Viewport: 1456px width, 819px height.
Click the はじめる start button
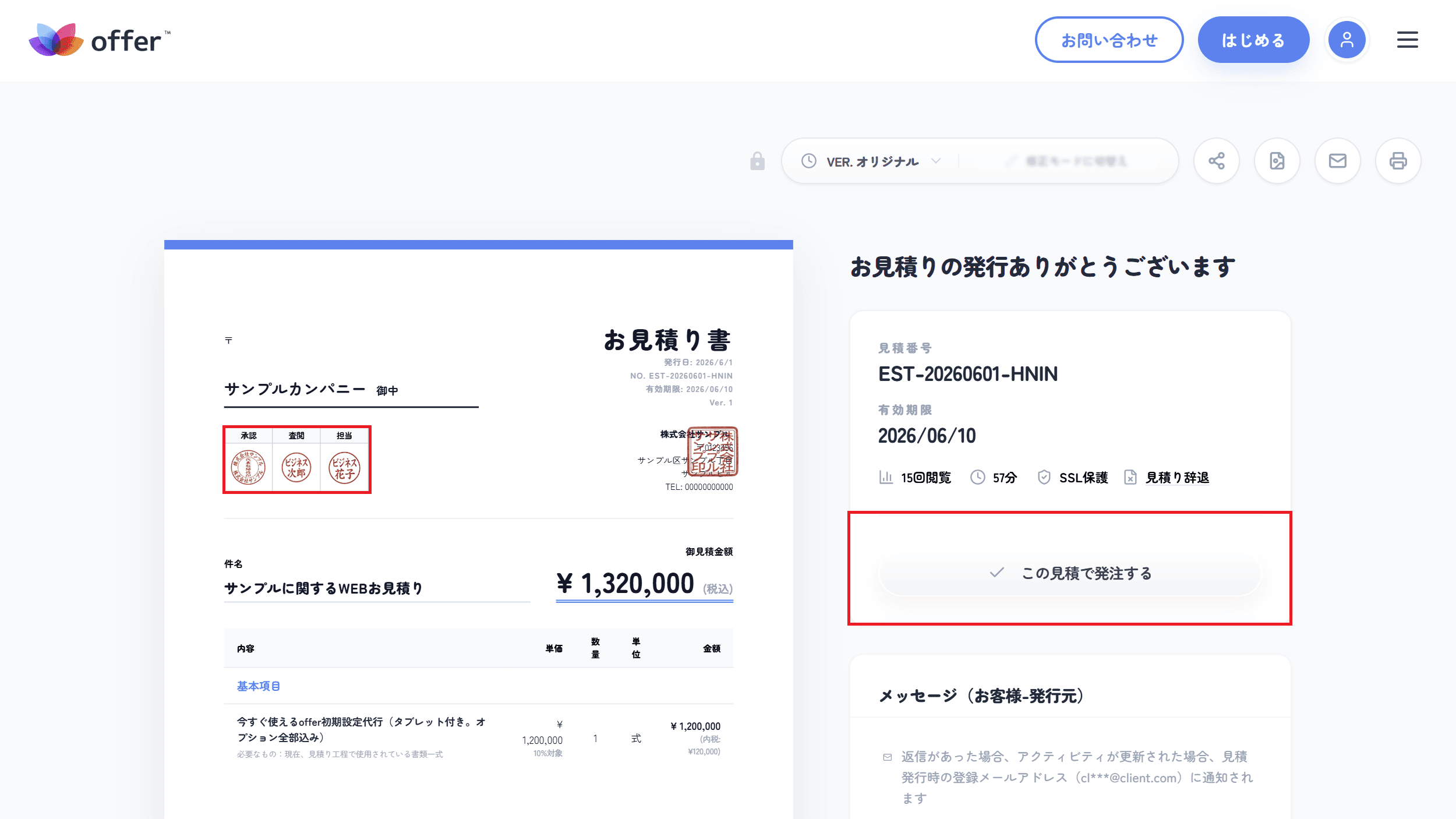click(1253, 40)
